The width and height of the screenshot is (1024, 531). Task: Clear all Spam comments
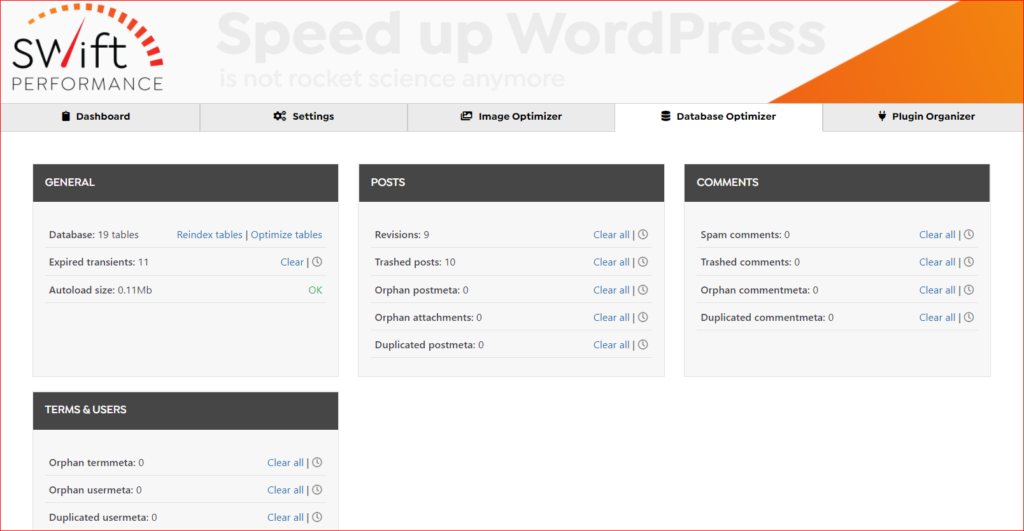click(x=937, y=234)
